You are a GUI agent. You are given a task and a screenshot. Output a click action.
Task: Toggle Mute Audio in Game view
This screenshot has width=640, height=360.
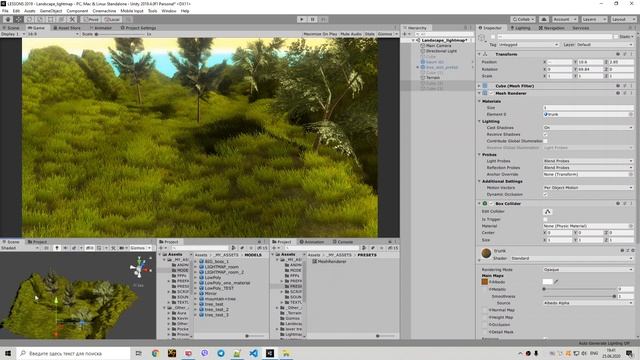click(x=351, y=34)
